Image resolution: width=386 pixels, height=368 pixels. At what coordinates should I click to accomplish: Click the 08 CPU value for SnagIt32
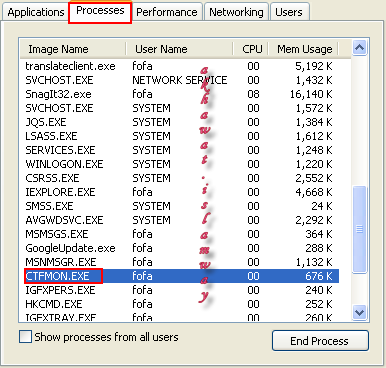point(253,94)
